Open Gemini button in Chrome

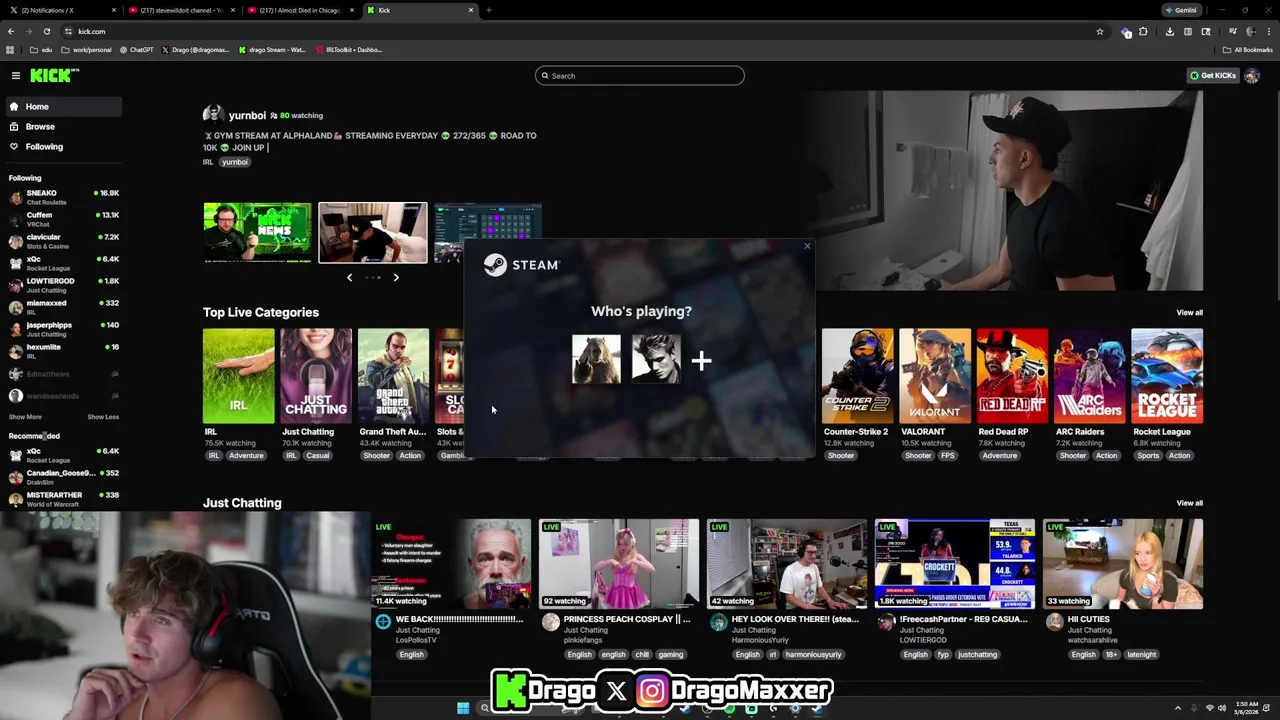click(1181, 10)
